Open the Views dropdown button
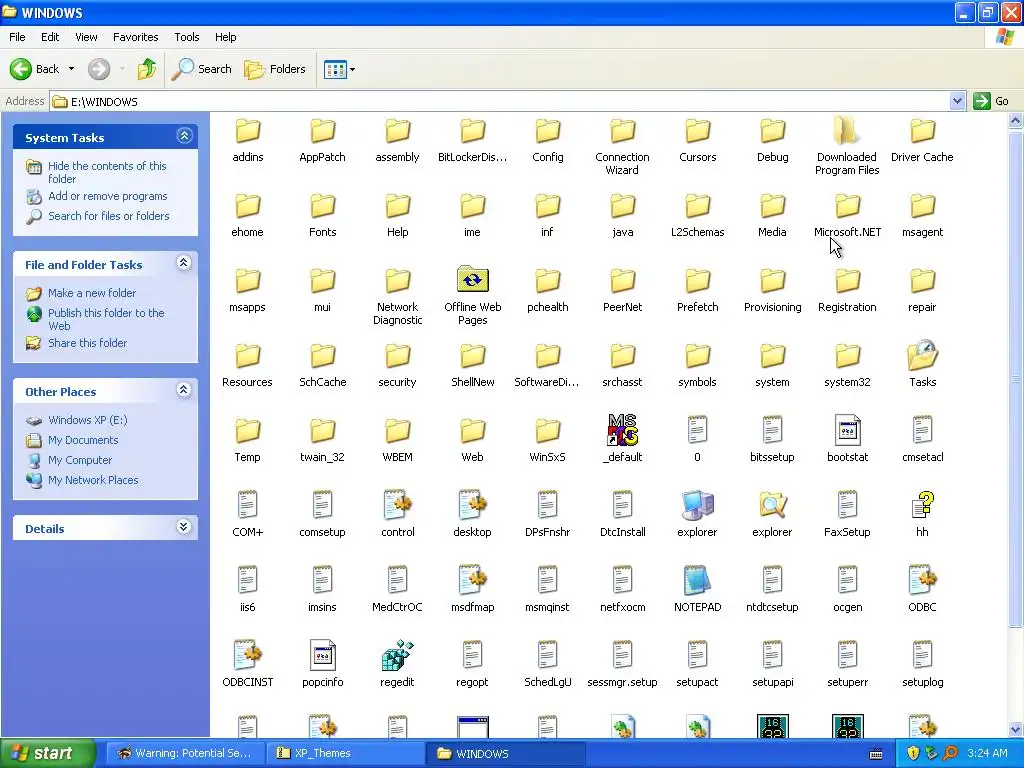 pos(340,69)
